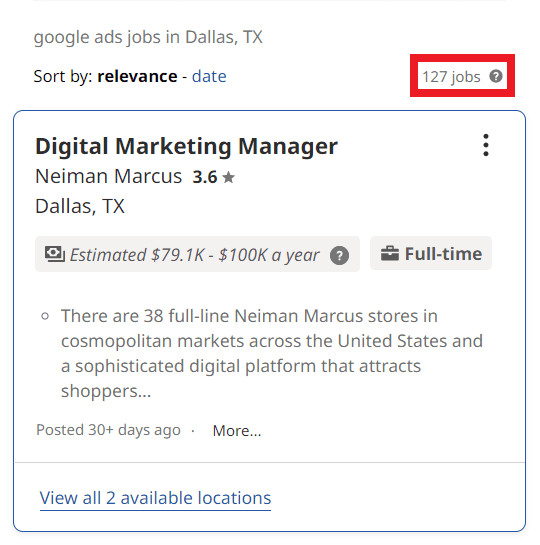Open help icon next to 127 jobs
The width and height of the screenshot is (540, 545).
(496, 76)
